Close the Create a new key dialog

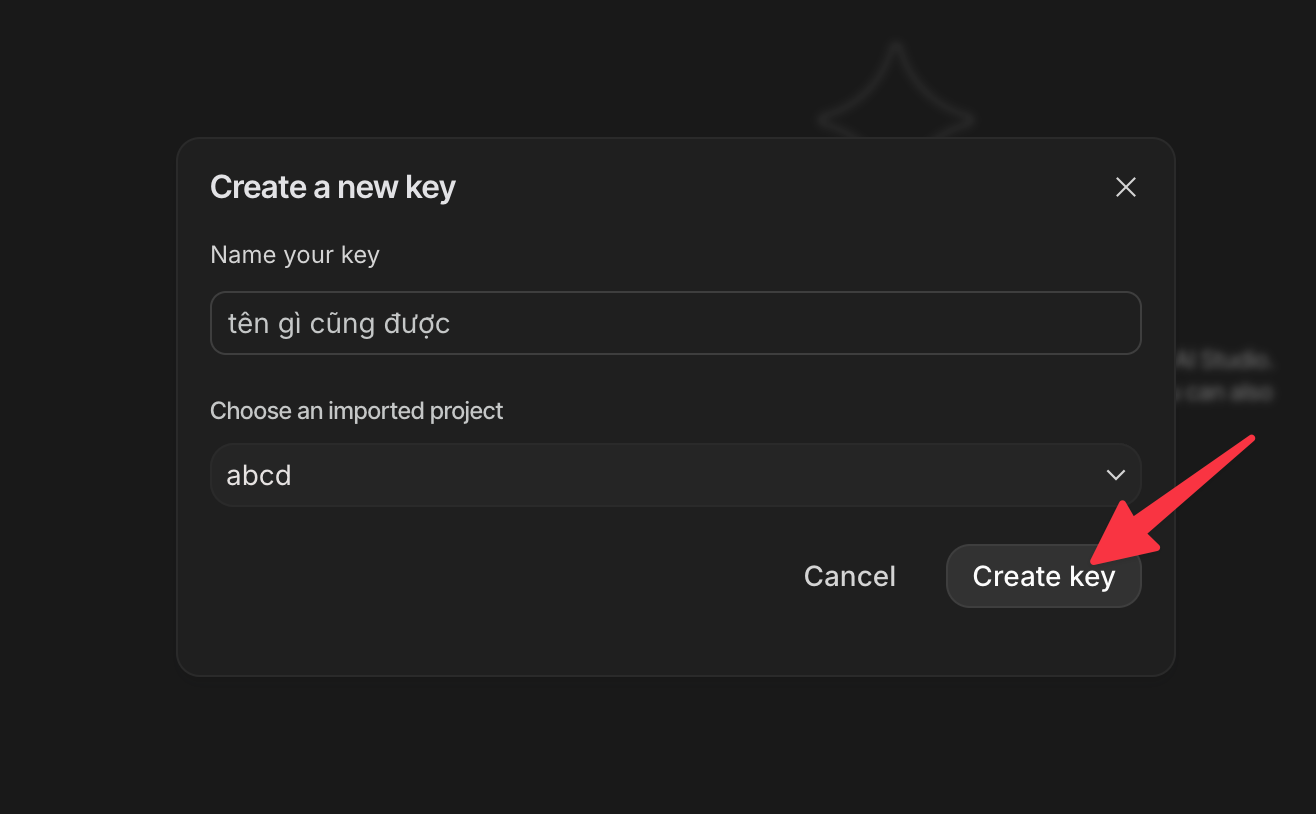click(1126, 187)
